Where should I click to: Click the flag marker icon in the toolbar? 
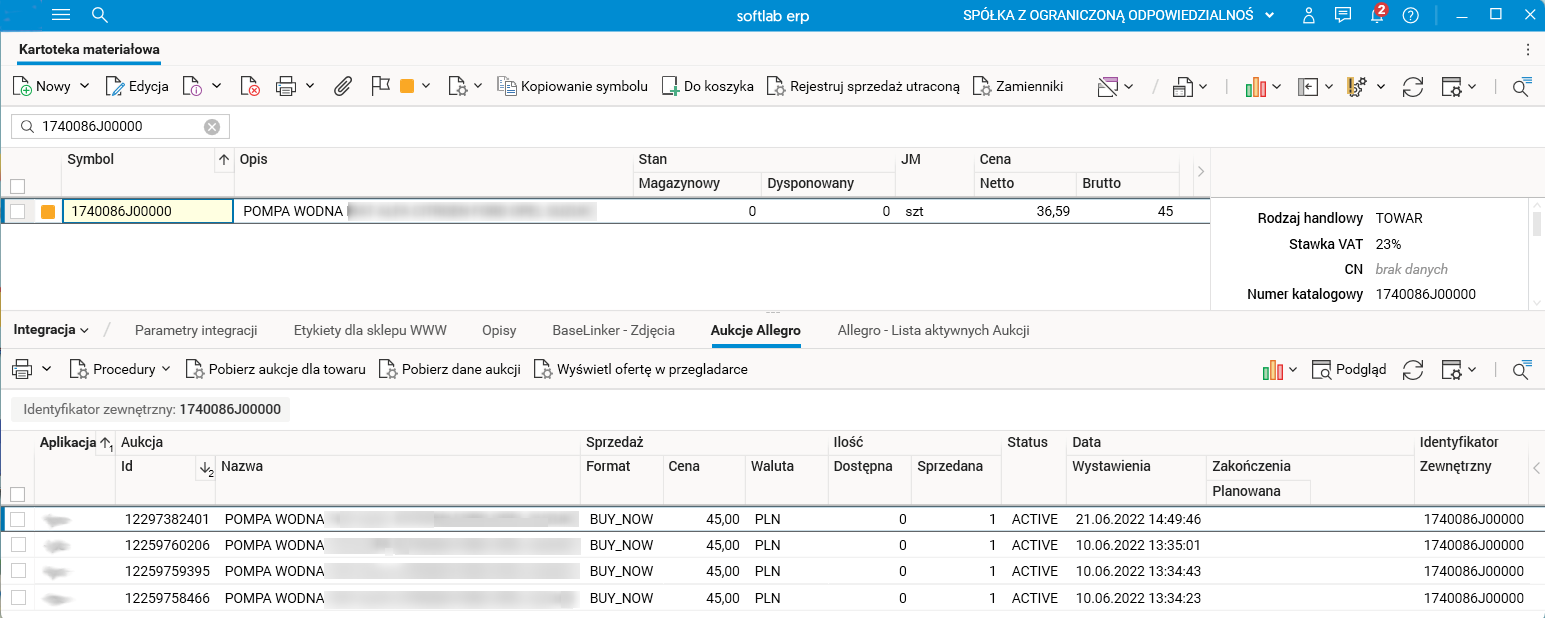(x=380, y=86)
